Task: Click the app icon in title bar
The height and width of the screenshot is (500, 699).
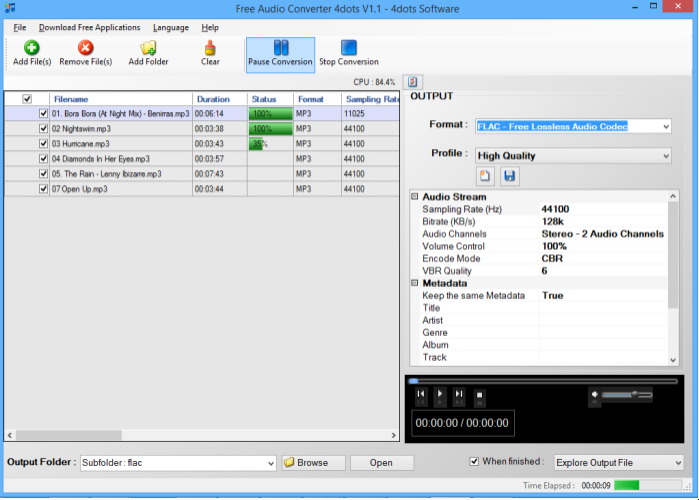Action: 9,8
